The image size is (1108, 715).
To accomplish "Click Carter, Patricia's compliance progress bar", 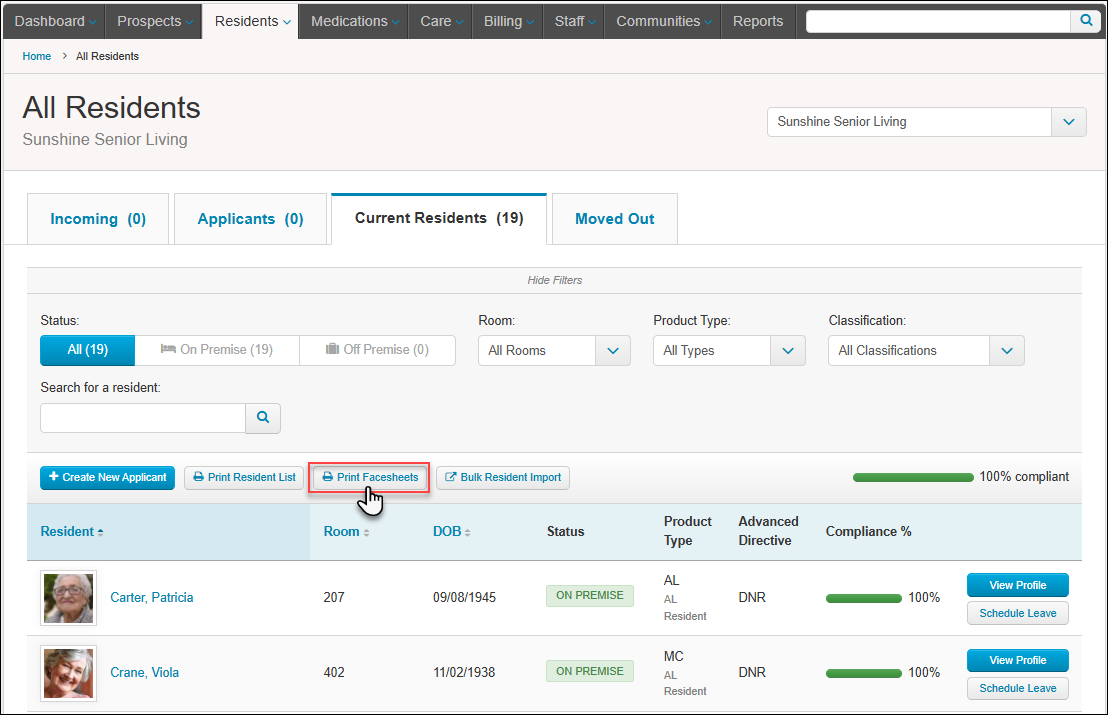I will tap(864, 598).
